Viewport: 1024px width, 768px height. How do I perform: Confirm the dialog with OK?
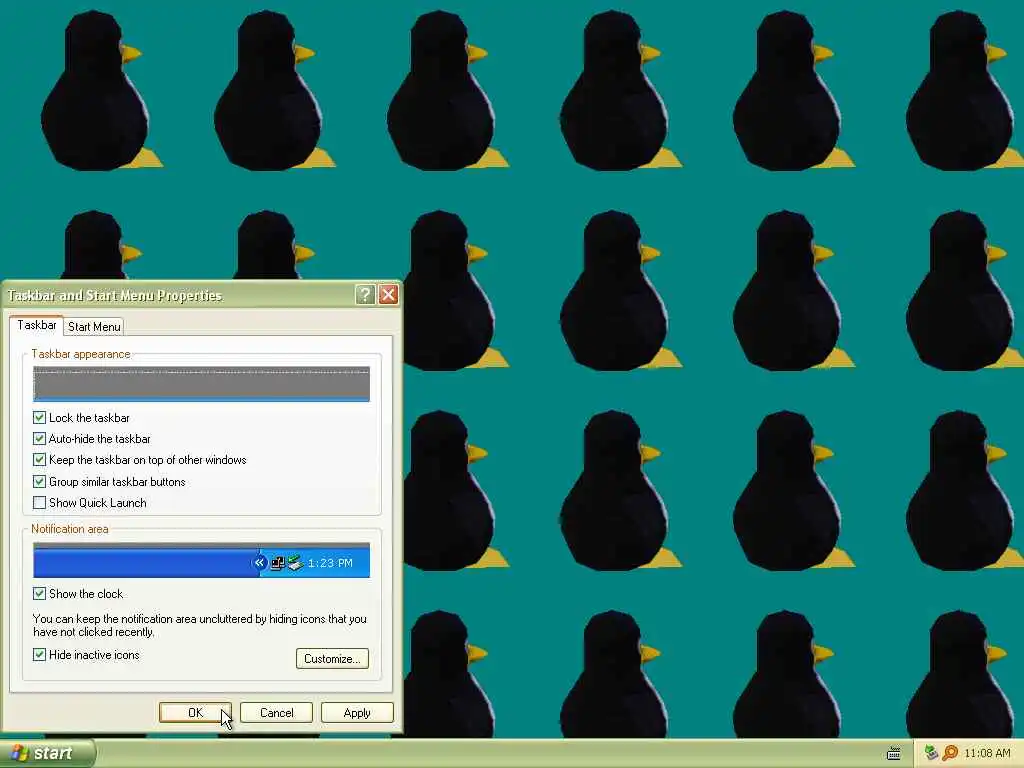[x=195, y=712]
